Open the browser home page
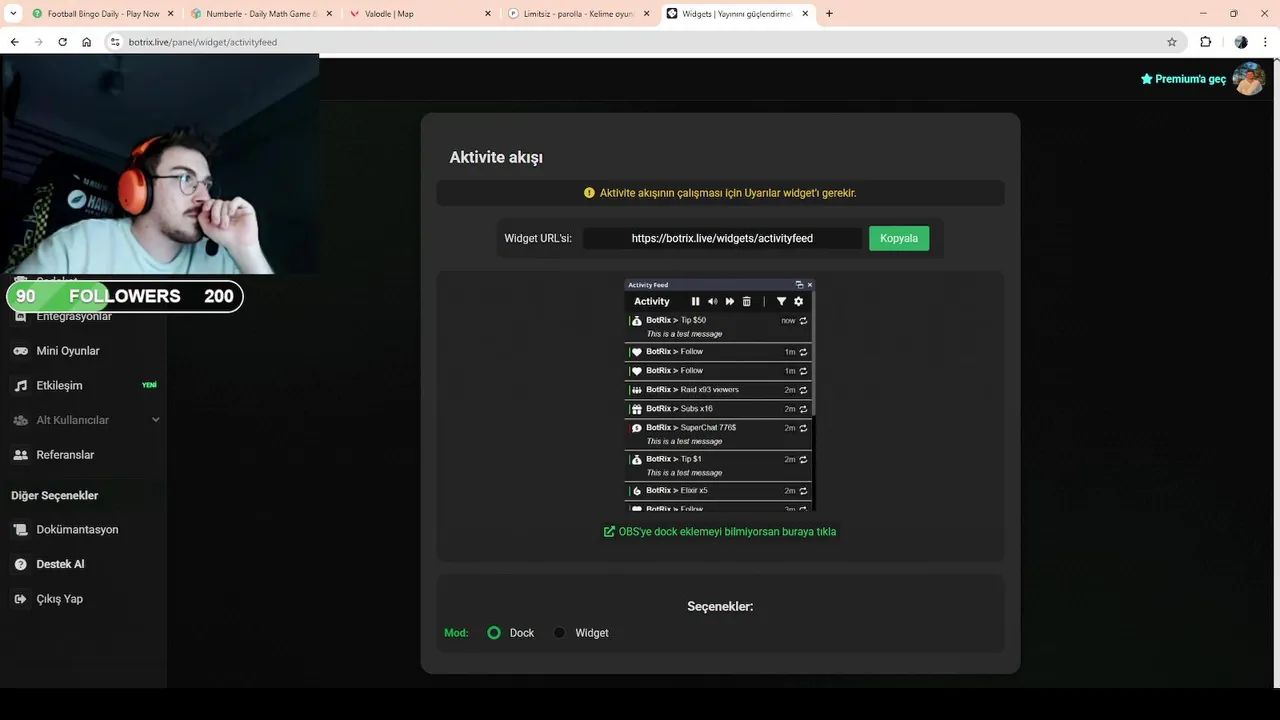 [87, 42]
